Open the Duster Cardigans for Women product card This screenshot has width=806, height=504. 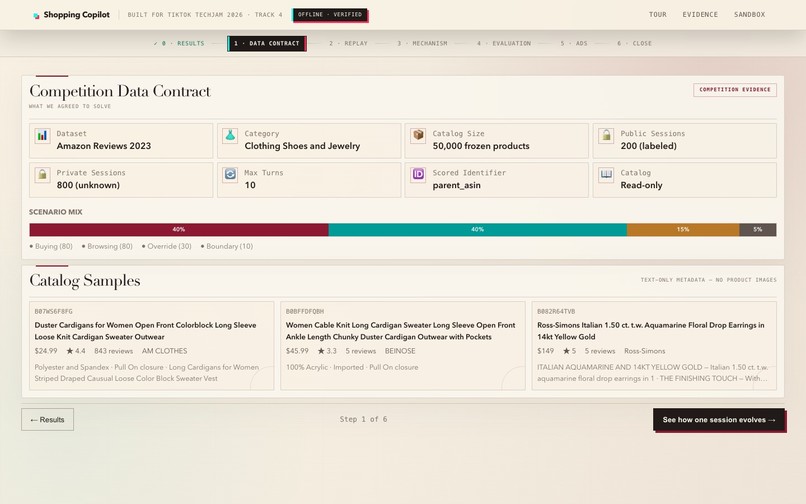tap(152, 346)
